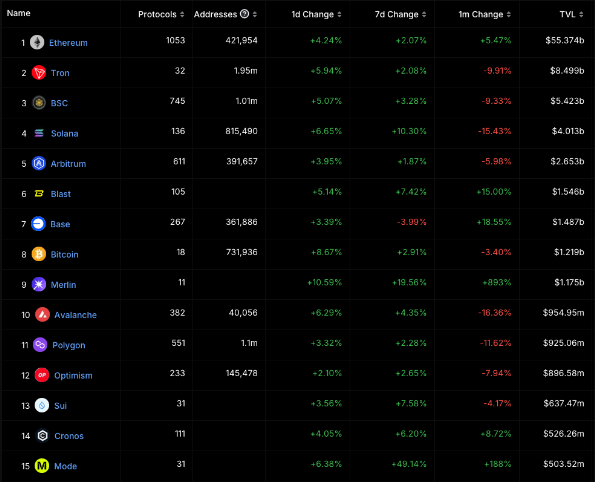Click the Merlin chain logo icon
595x482 pixels.
click(39, 284)
